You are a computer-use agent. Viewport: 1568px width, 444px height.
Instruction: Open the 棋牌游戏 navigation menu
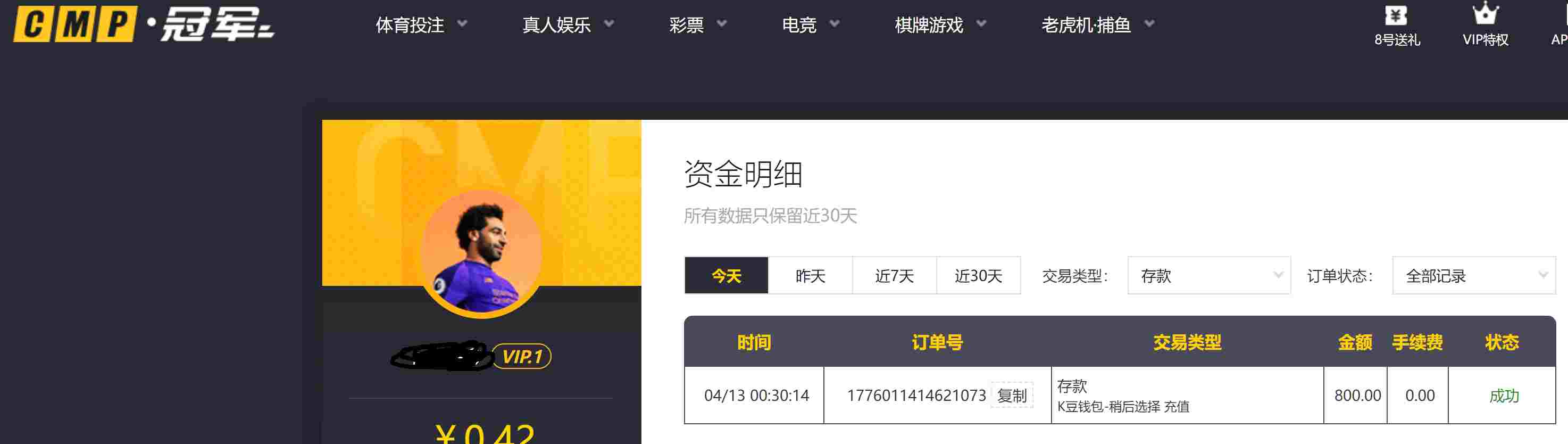pyautogui.click(x=940, y=25)
